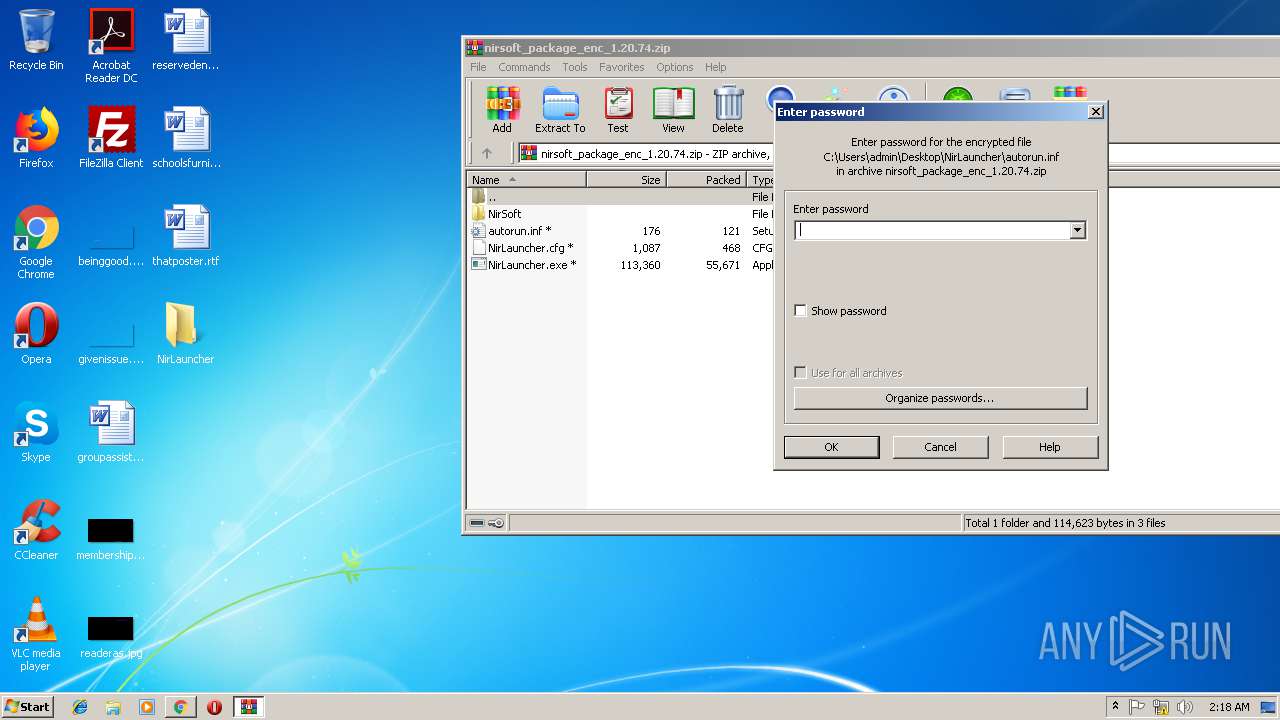This screenshot has height=720, width=1280.
Task: Open Skype desktop shortcut
Action: pyautogui.click(x=36, y=432)
